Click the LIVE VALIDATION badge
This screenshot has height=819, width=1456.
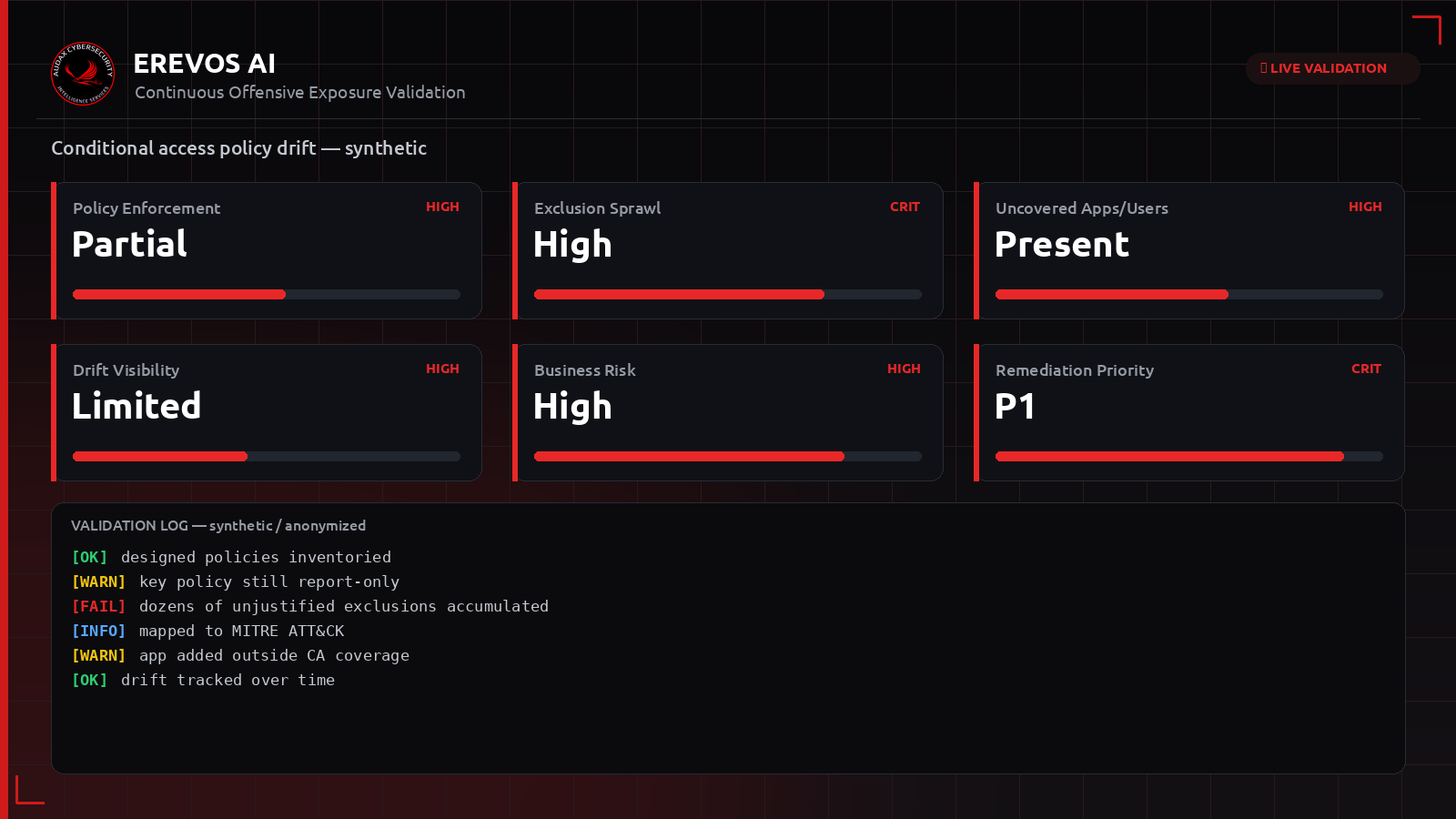coord(1332,68)
